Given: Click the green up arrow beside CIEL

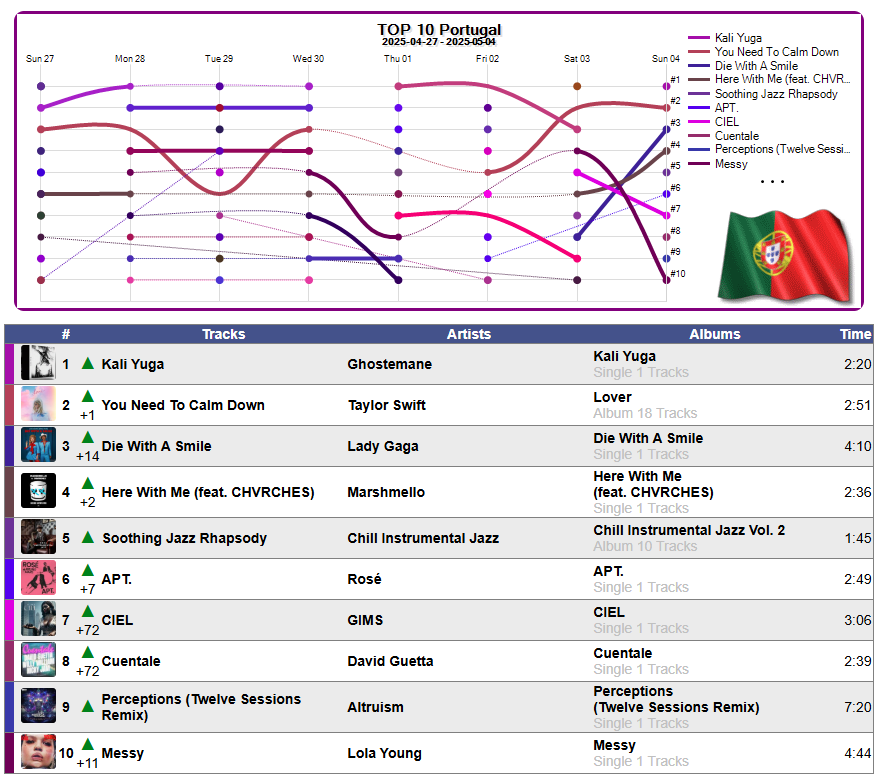Looking at the screenshot, I should (x=87, y=612).
